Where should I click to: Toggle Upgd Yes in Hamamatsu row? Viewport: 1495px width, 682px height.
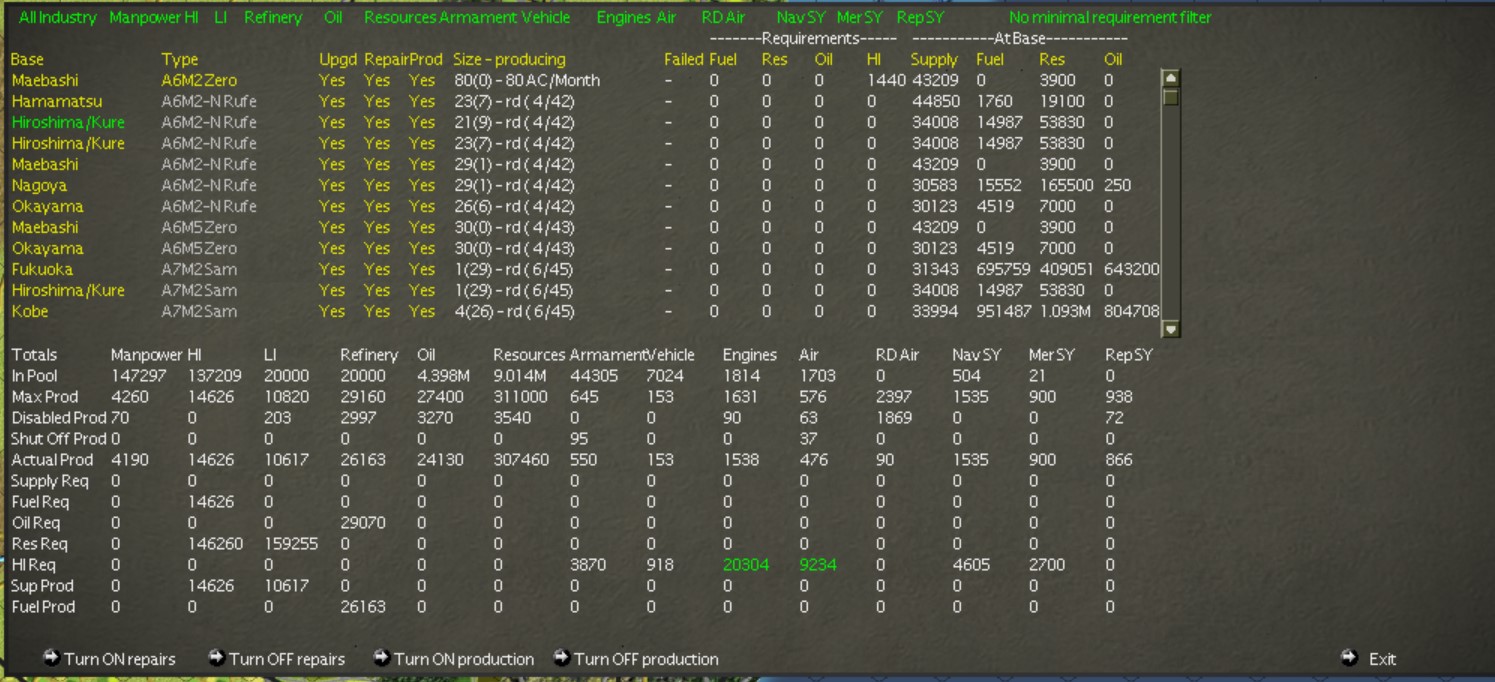(x=332, y=101)
